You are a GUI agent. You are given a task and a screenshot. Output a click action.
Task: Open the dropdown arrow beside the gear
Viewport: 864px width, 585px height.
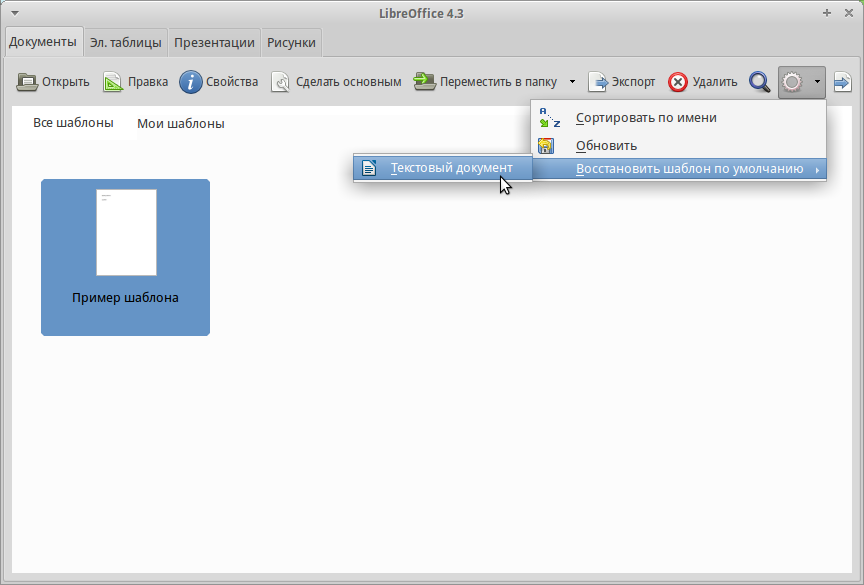coord(817,82)
